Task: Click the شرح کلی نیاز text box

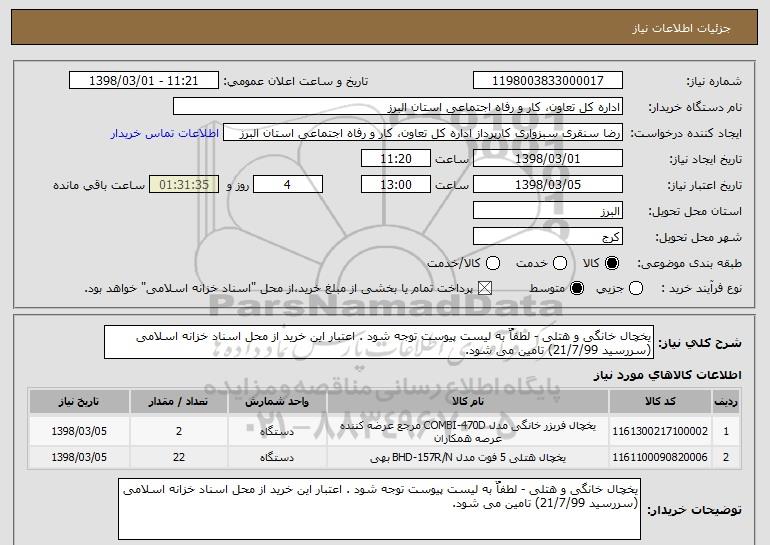Action: pyautogui.click(x=379, y=342)
